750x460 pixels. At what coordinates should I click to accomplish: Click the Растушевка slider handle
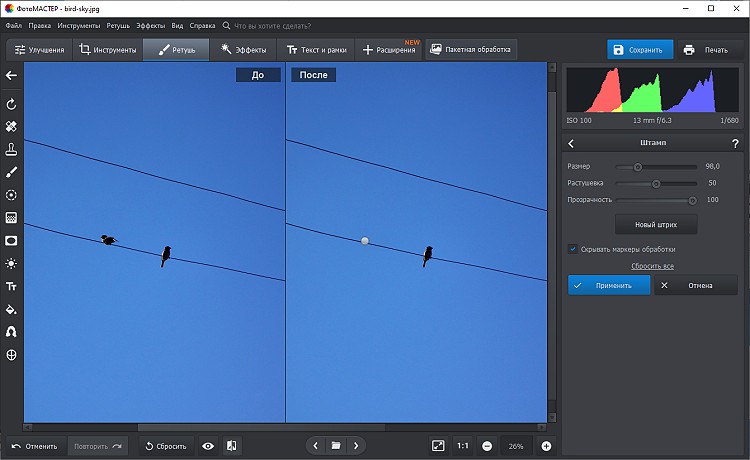(656, 183)
